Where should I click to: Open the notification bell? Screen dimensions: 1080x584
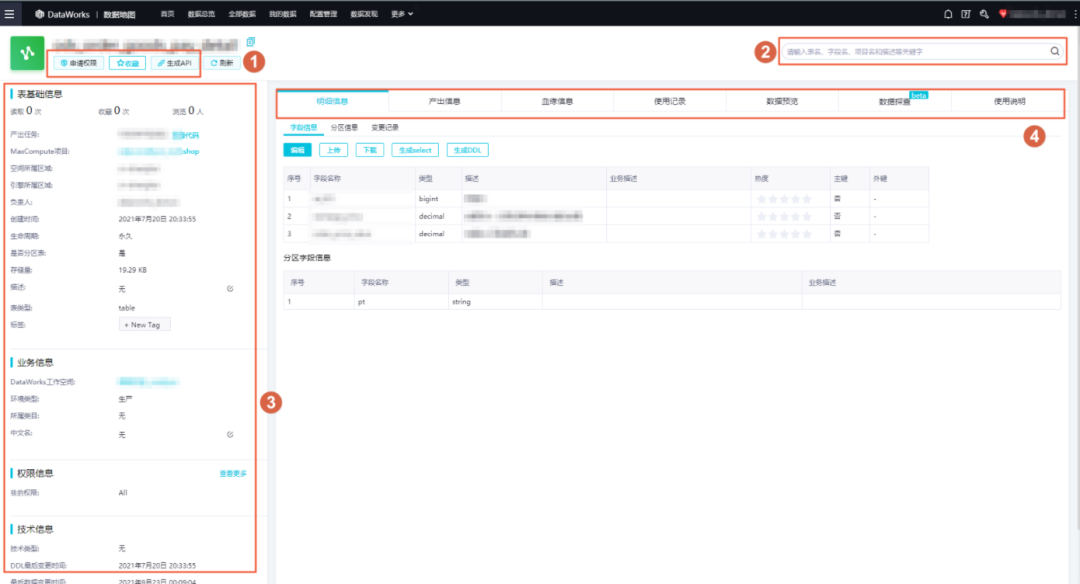(x=948, y=14)
